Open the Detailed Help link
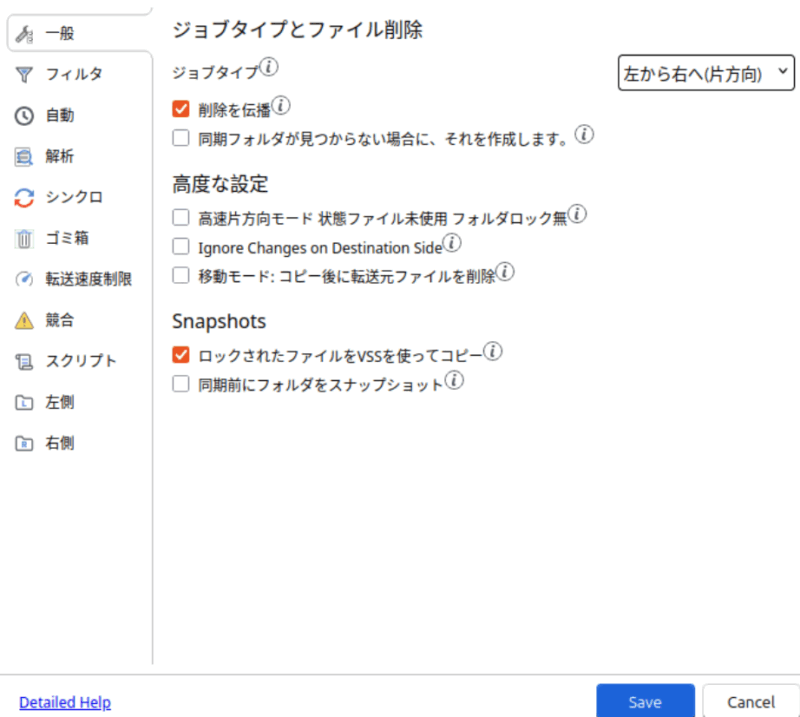 point(65,702)
